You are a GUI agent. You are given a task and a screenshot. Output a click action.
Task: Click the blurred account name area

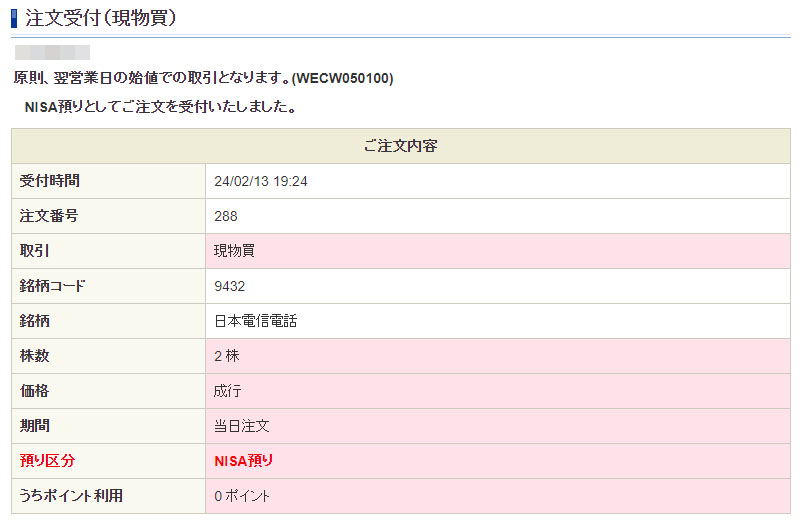click(x=52, y=52)
